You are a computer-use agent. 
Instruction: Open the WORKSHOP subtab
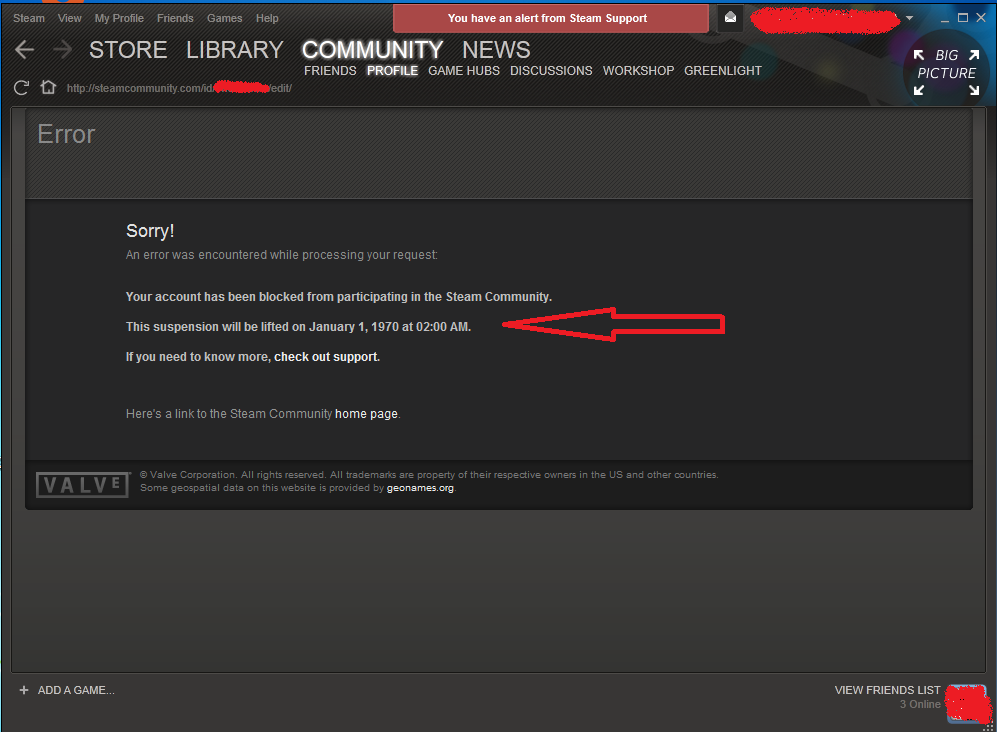[638, 71]
